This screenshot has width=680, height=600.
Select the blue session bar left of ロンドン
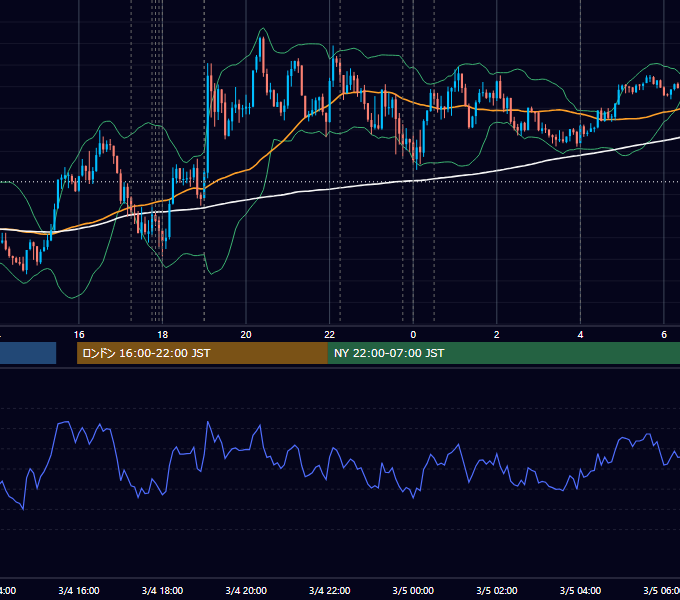(x=28, y=353)
